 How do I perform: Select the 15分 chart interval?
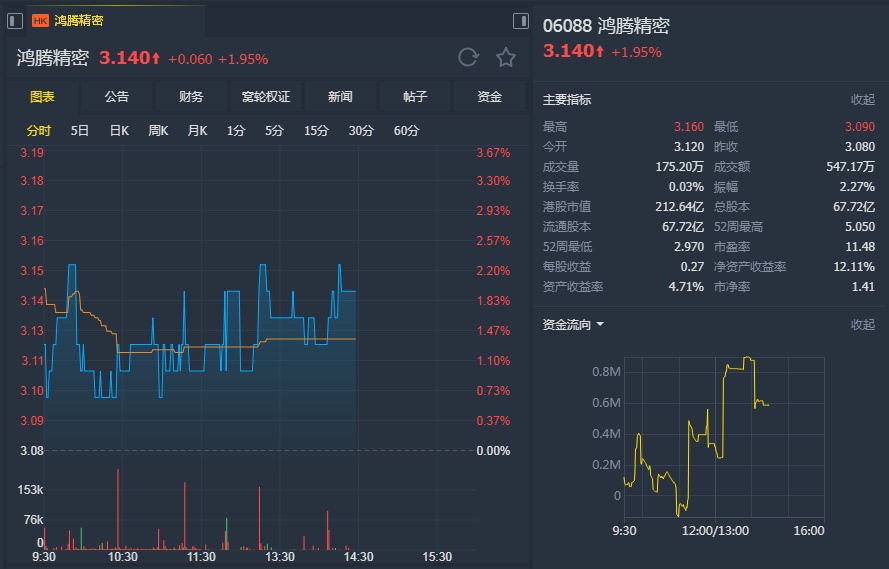[x=316, y=131]
